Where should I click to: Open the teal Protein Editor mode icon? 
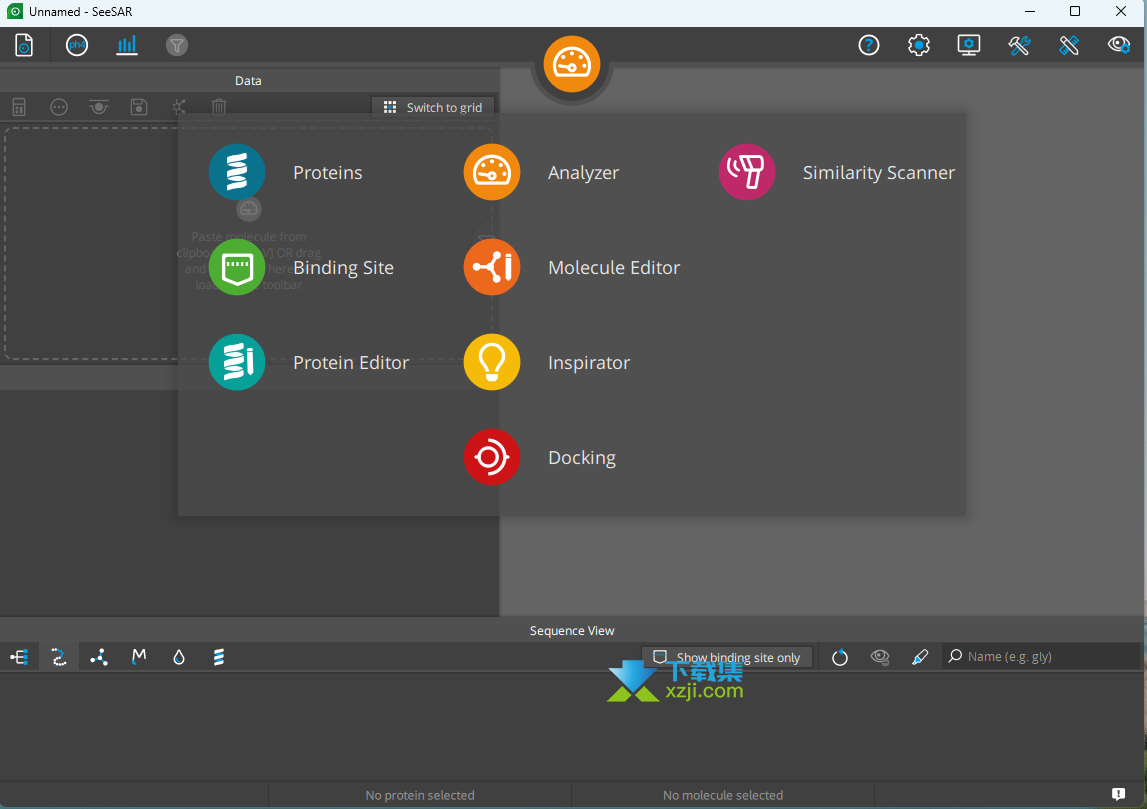pyautogui.click(x=237, y=363)
